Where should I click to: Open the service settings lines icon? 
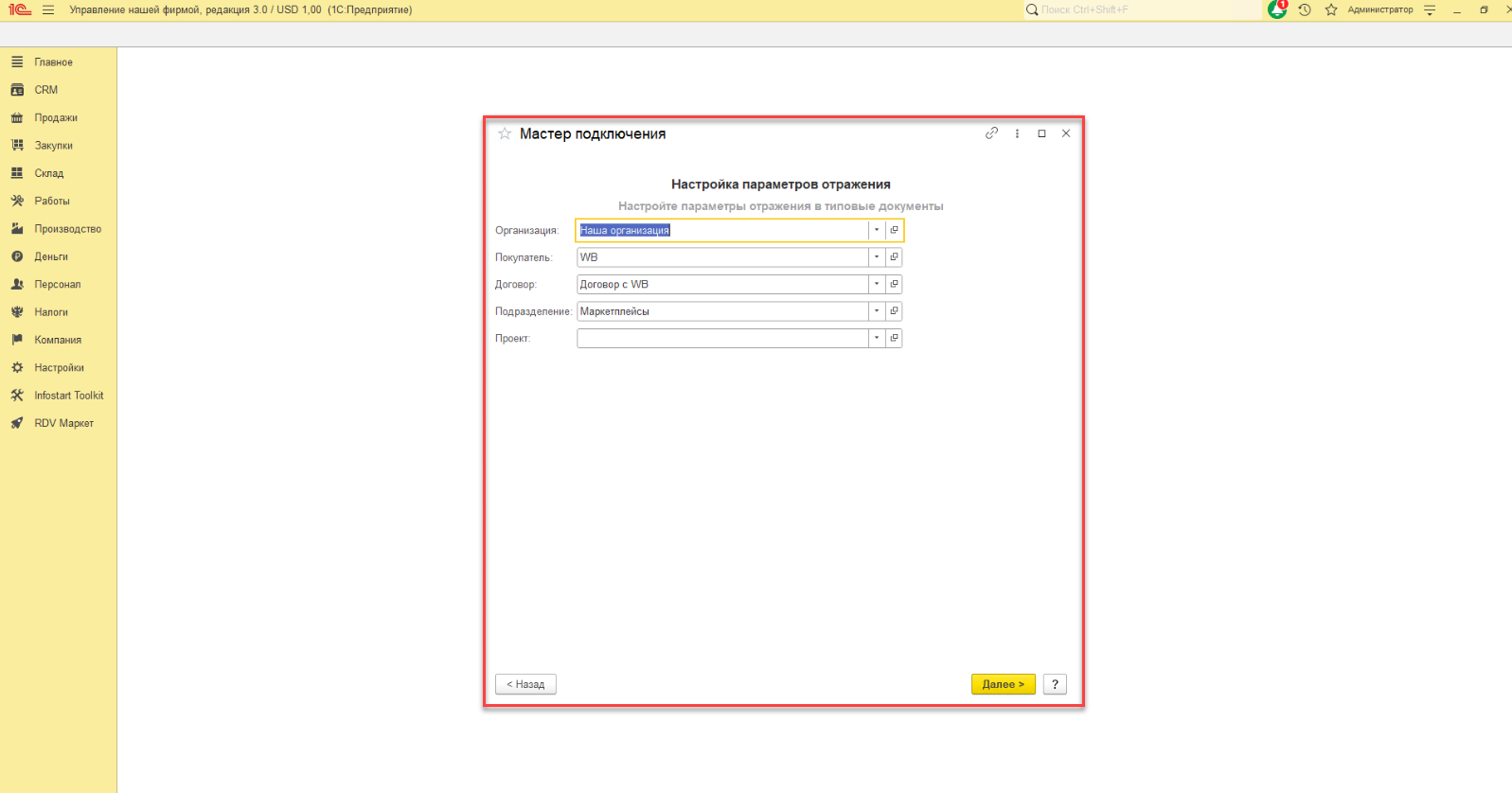coord(1430,10)
